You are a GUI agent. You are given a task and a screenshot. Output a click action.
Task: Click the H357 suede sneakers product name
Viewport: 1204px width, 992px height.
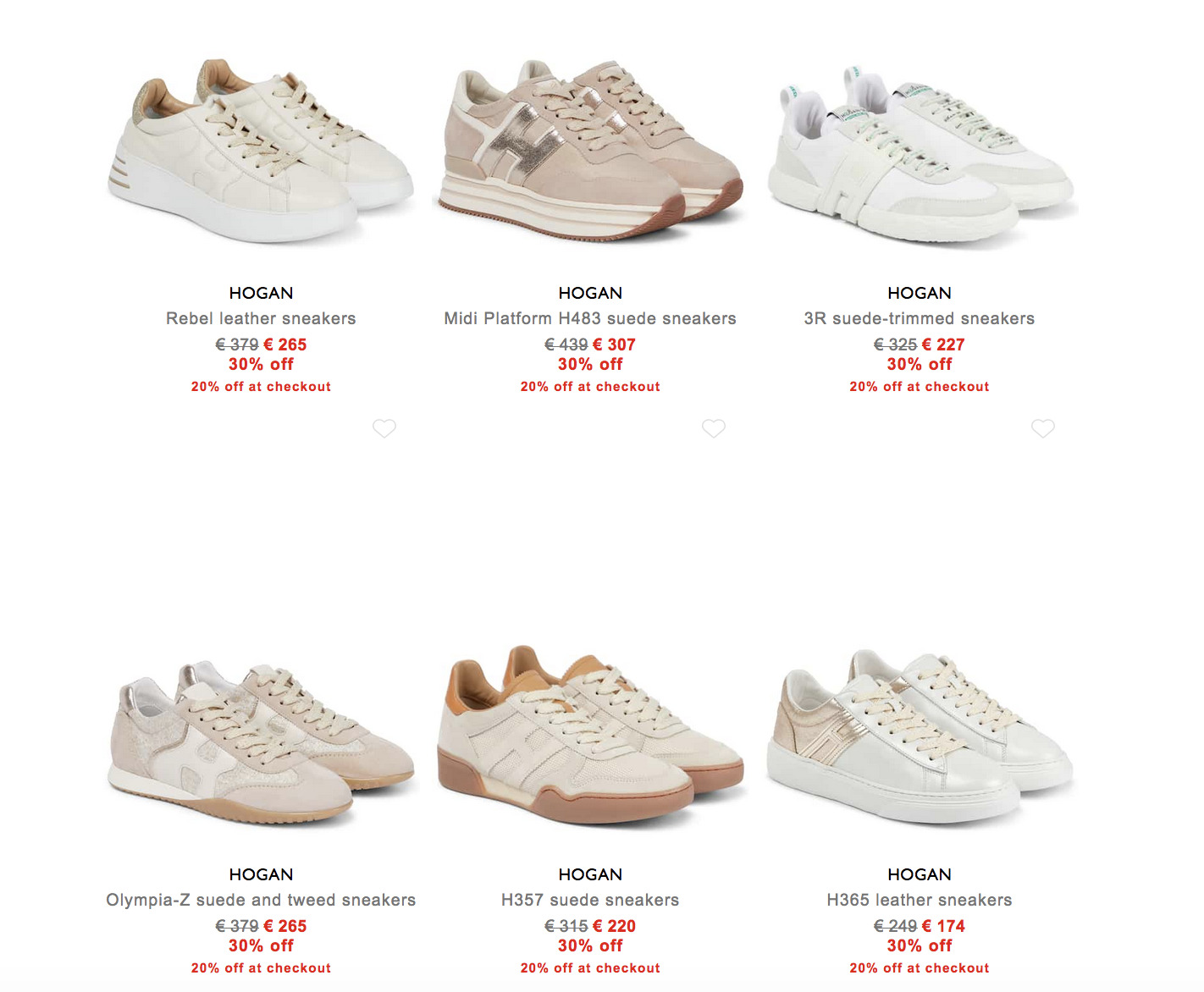click(590, 900)
